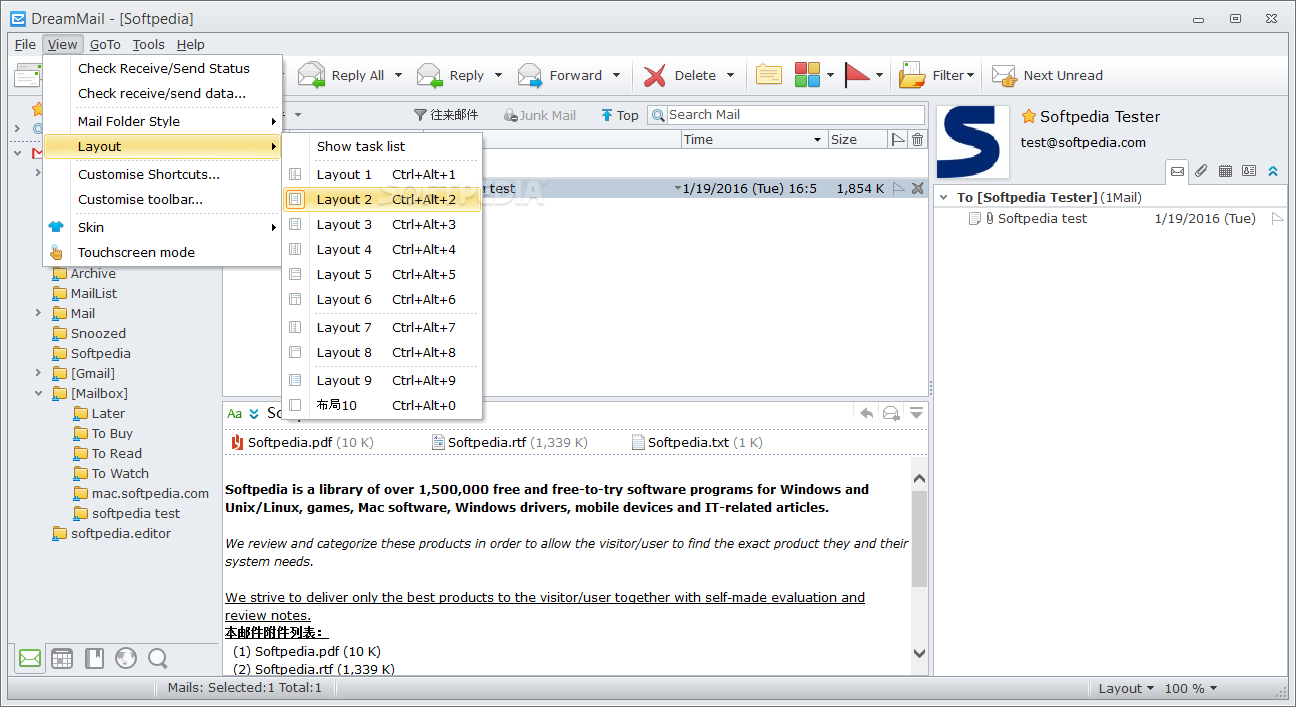Click the search magnifier icon beside Search Mail
The height and width of the screenshot is (707, 1296).
[x=658, y=115]
